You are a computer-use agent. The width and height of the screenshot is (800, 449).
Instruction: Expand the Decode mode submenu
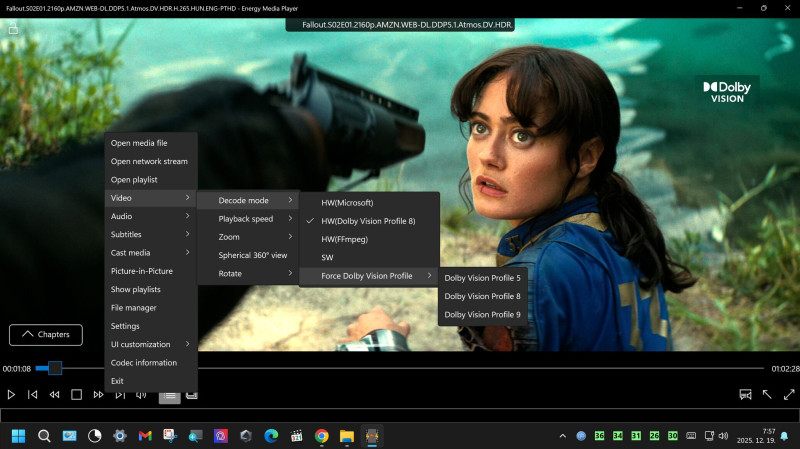click(248, 201)
